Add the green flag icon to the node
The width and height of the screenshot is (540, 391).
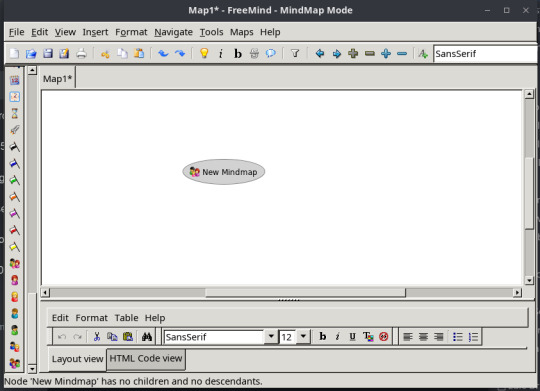point(14,180)
